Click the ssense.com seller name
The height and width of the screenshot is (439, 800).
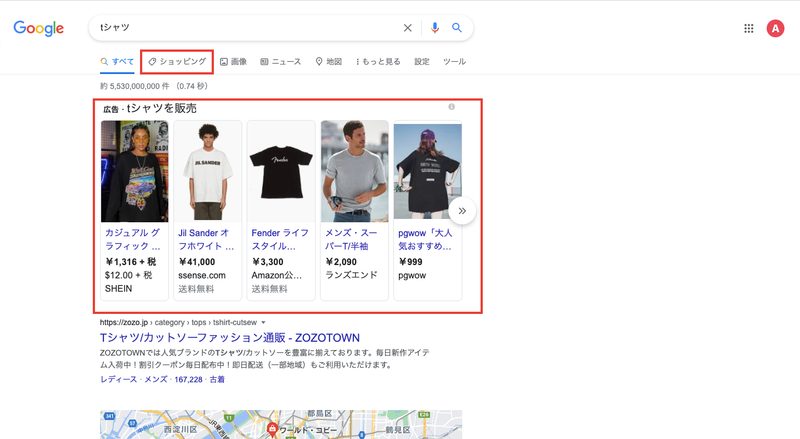click(202, 275)
